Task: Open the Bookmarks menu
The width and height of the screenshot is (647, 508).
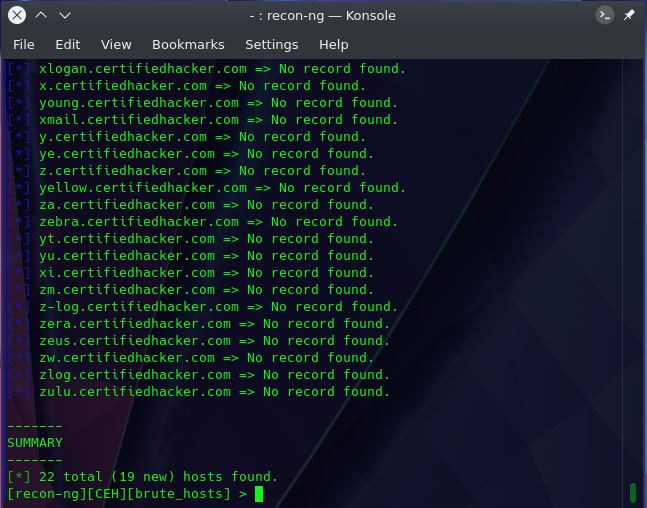Action: pyautogui.click(x=188, y=45)
